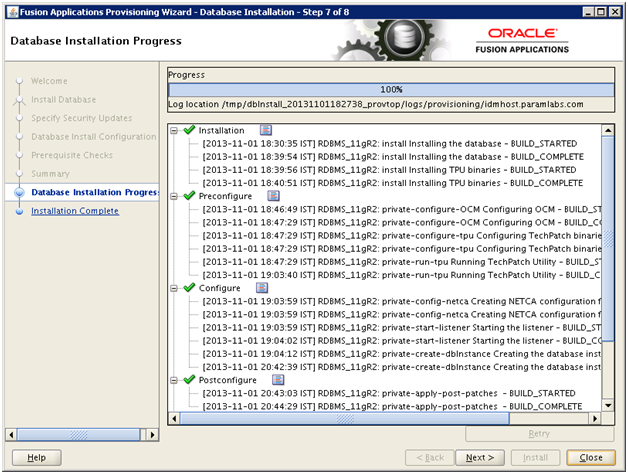
Task: Select the Welcome step in sidebar
Action: pyautogui.click(x=49, y=81)
